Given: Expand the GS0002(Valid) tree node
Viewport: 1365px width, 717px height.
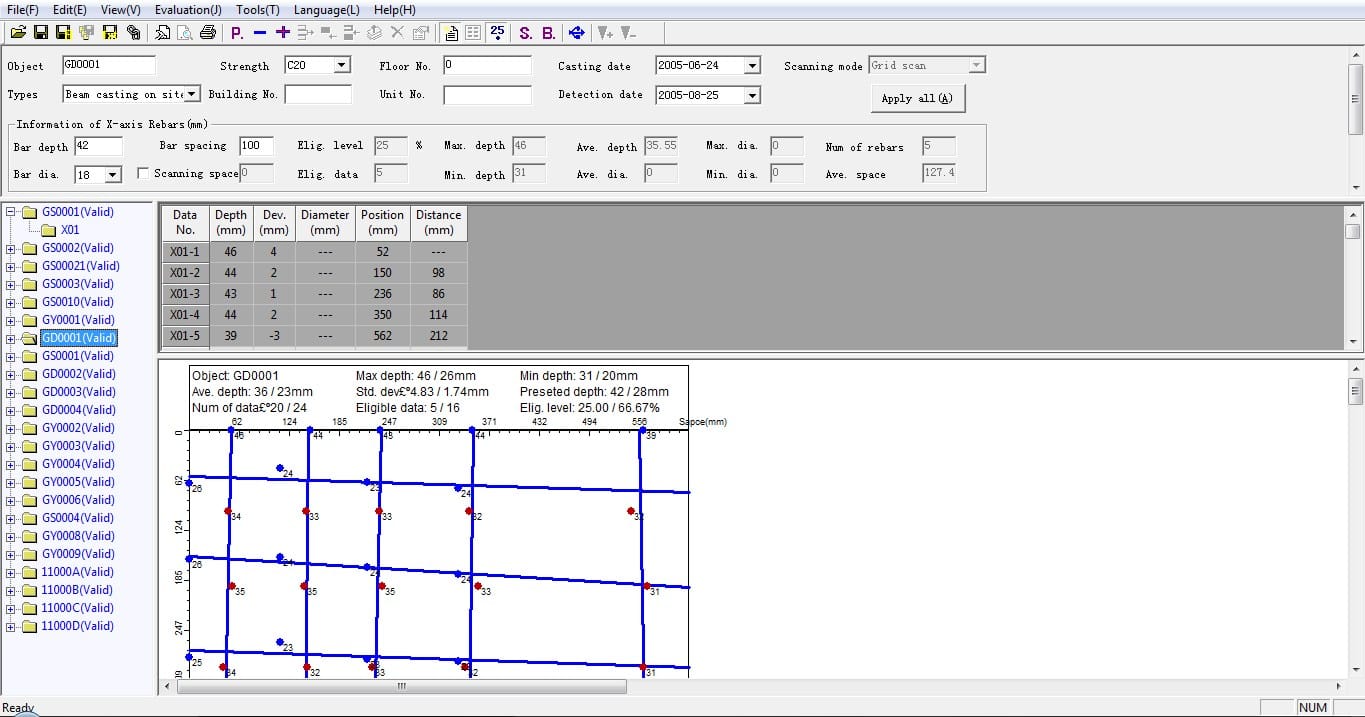Looking at the screenshot, I should pyautogui.click(x=11, y=248).
